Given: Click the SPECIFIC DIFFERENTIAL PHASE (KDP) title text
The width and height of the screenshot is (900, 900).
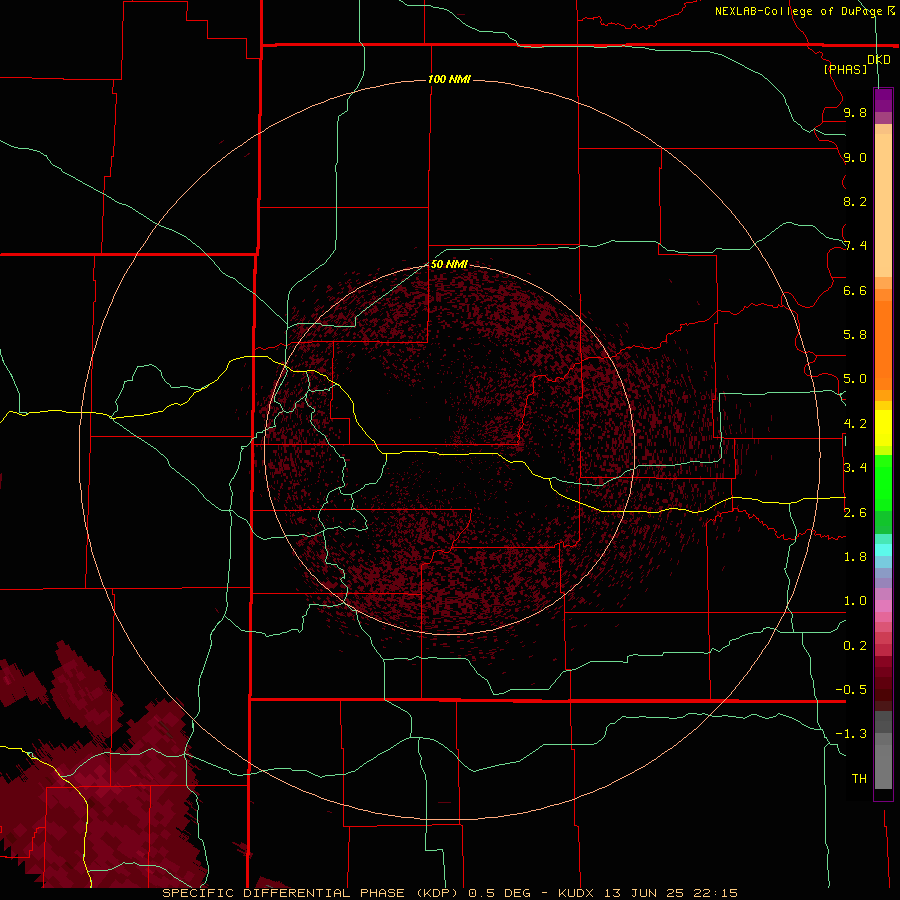Looking at the screenshot, I should [312, 893].
